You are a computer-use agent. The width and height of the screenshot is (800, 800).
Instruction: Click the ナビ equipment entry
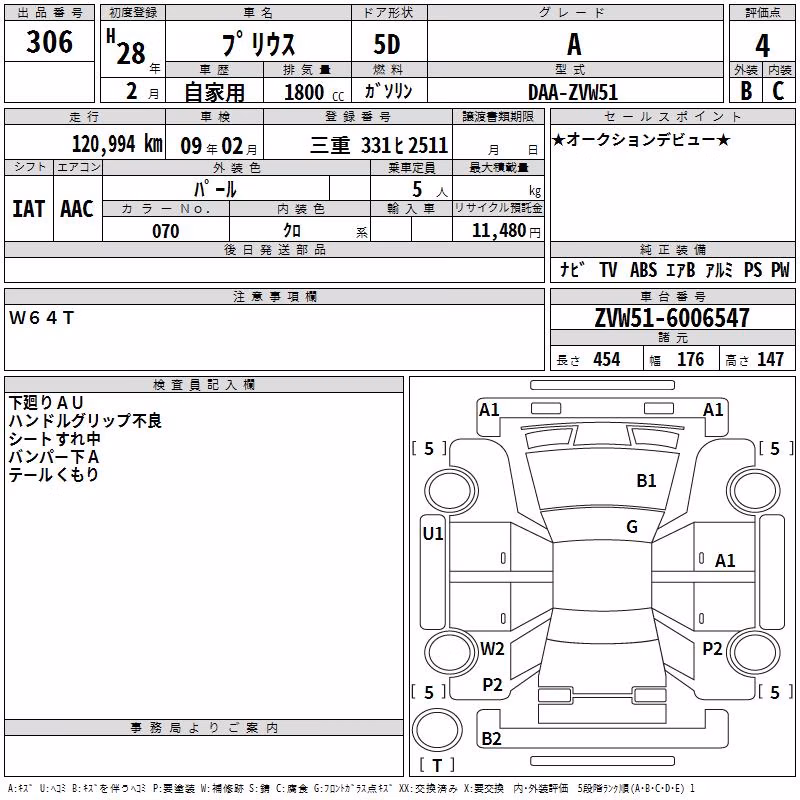pos(572,269)
